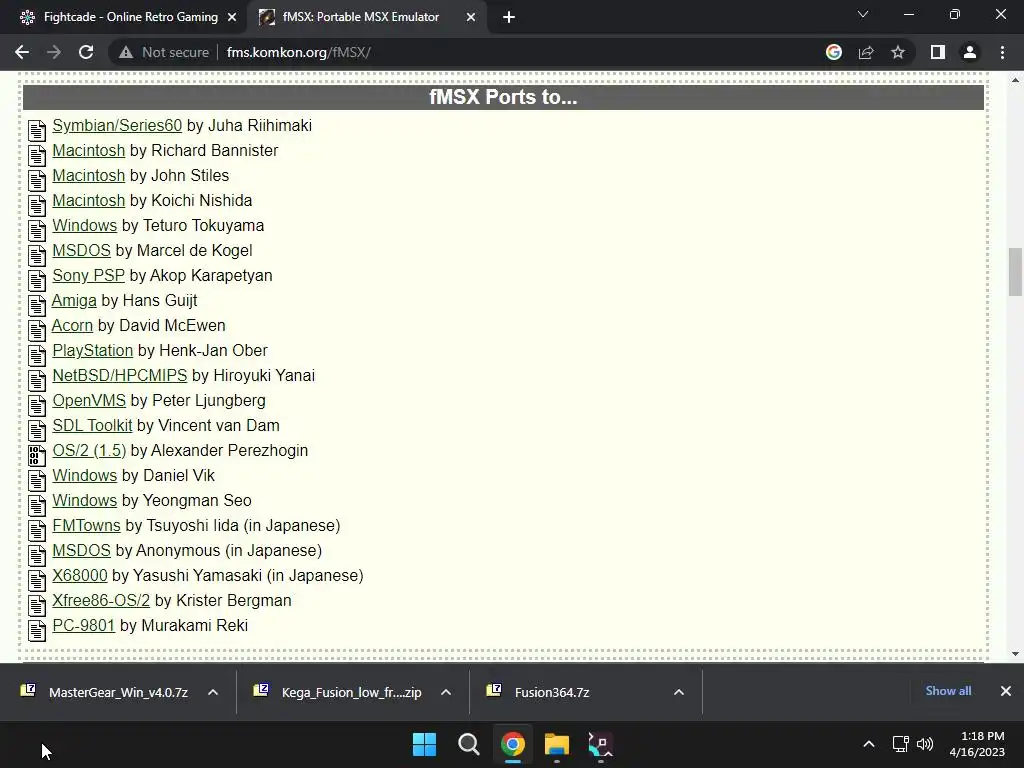Show the Not secure site info
This screenshot has width=1024, height=768.
[164, 52]
